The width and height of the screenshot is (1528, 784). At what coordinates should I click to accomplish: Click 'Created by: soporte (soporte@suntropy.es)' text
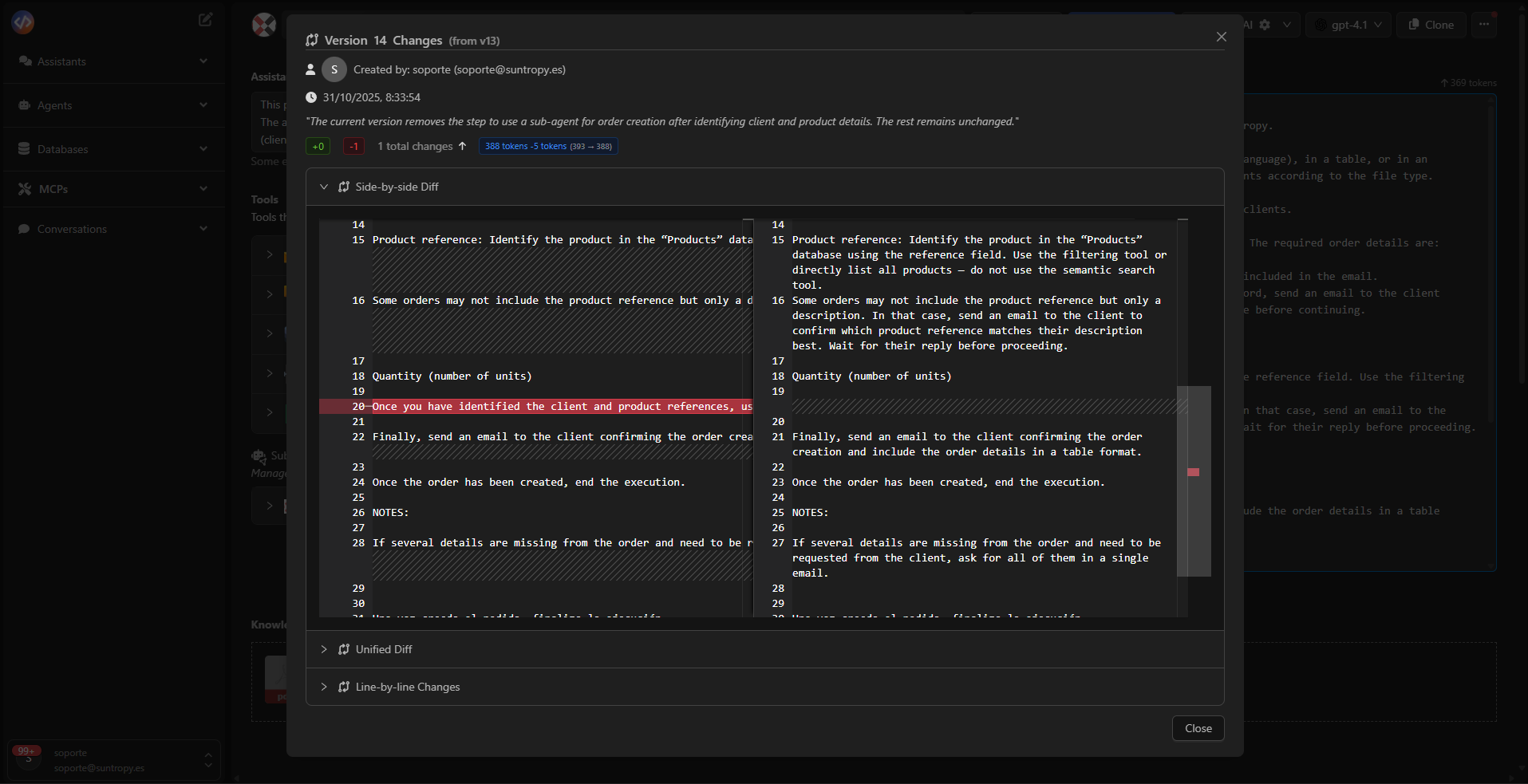coord(460,69)
